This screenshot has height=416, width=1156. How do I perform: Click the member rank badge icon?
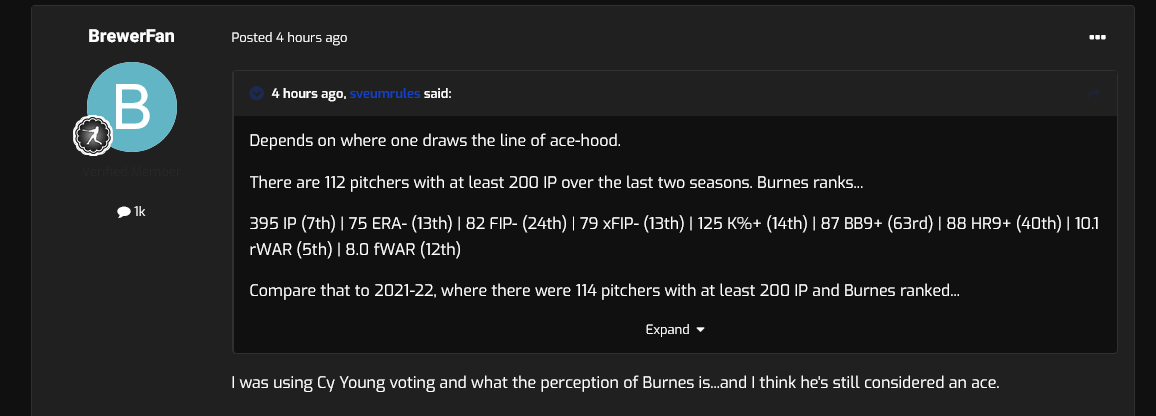click(x=91, y=137)
